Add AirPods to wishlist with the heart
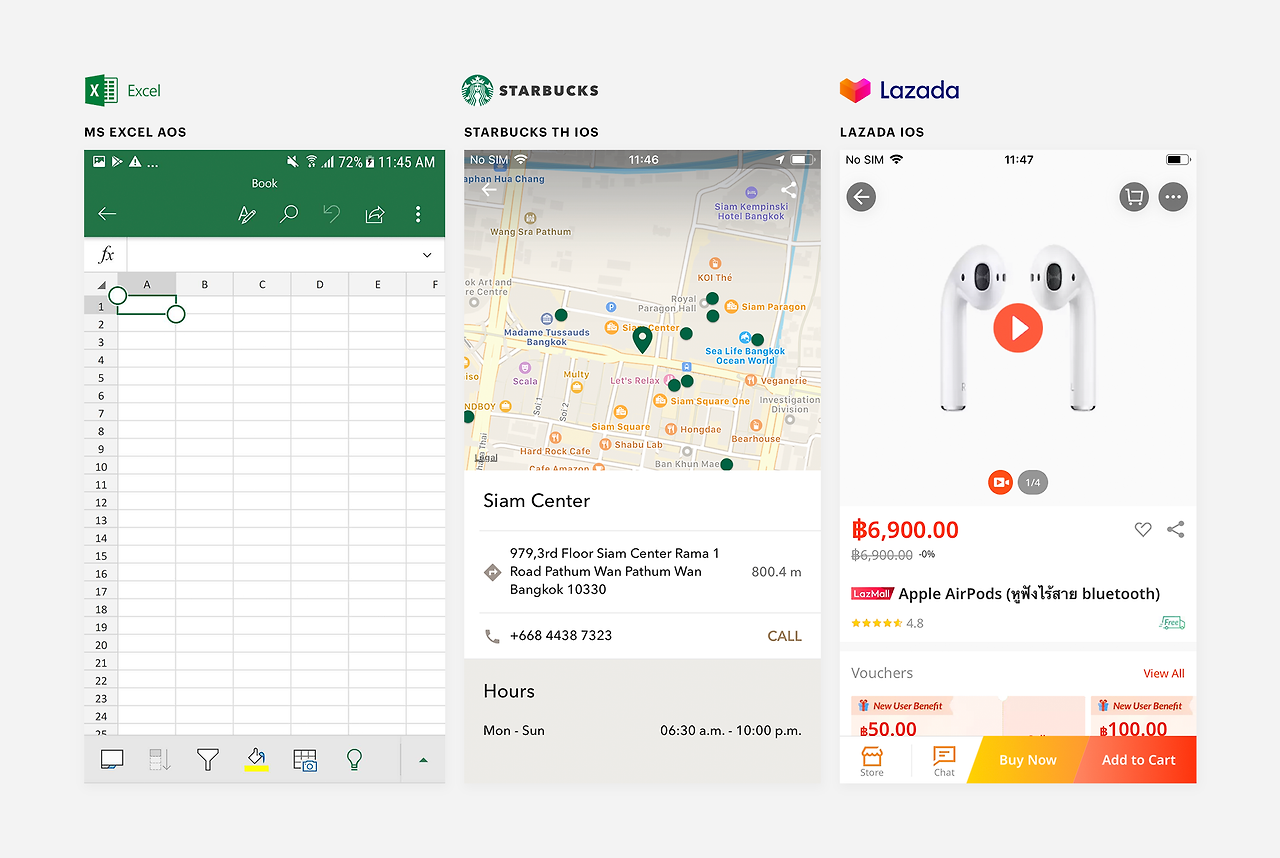The image size is (1280, 858). point(1143,530)
